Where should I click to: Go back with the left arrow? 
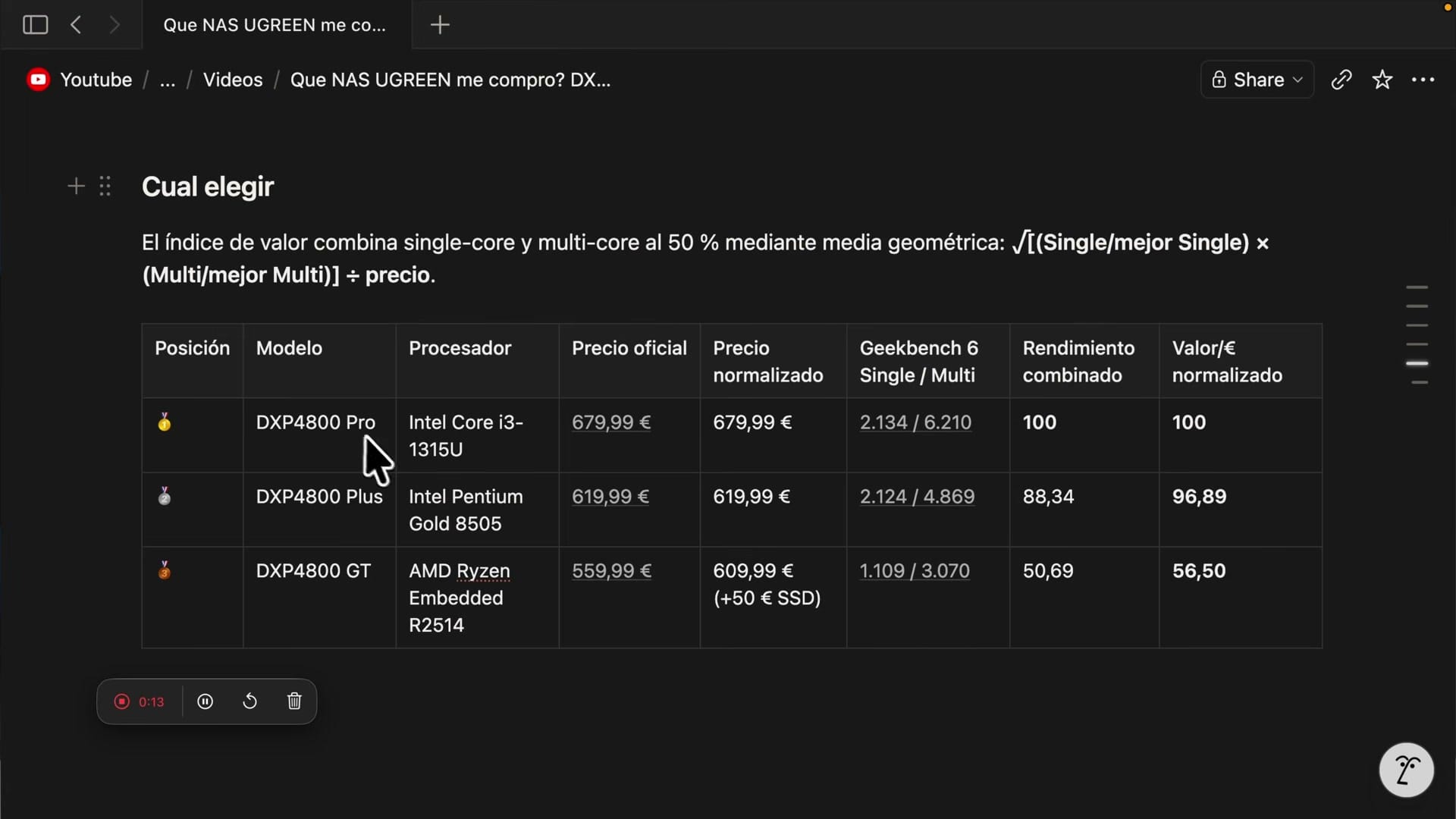coord(76,25)
